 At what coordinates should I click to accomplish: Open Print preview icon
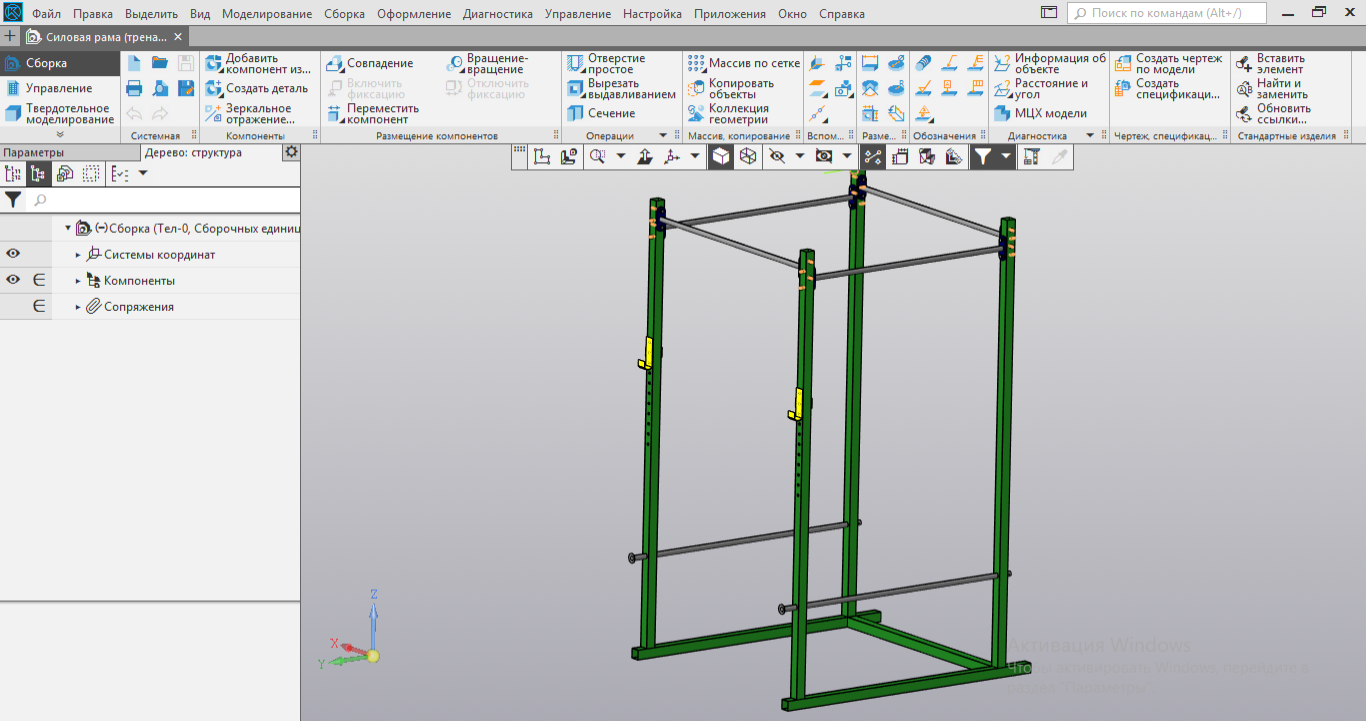(x=160, y=88)
